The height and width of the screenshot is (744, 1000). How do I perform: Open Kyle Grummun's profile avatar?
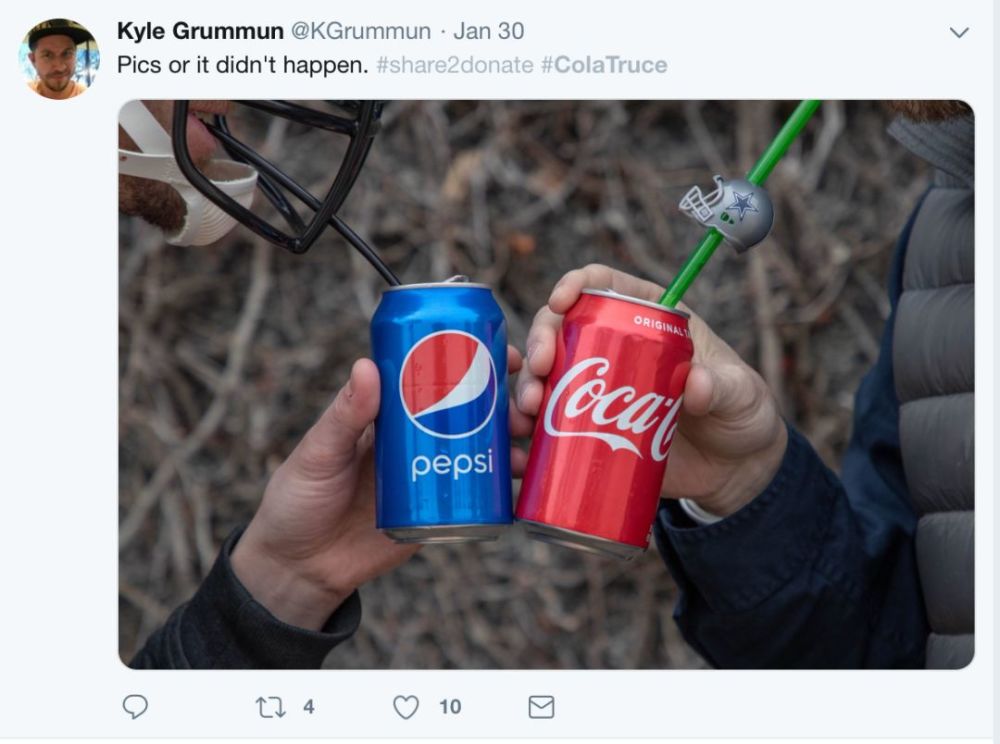pyautogui.click(x=59, y=59)
